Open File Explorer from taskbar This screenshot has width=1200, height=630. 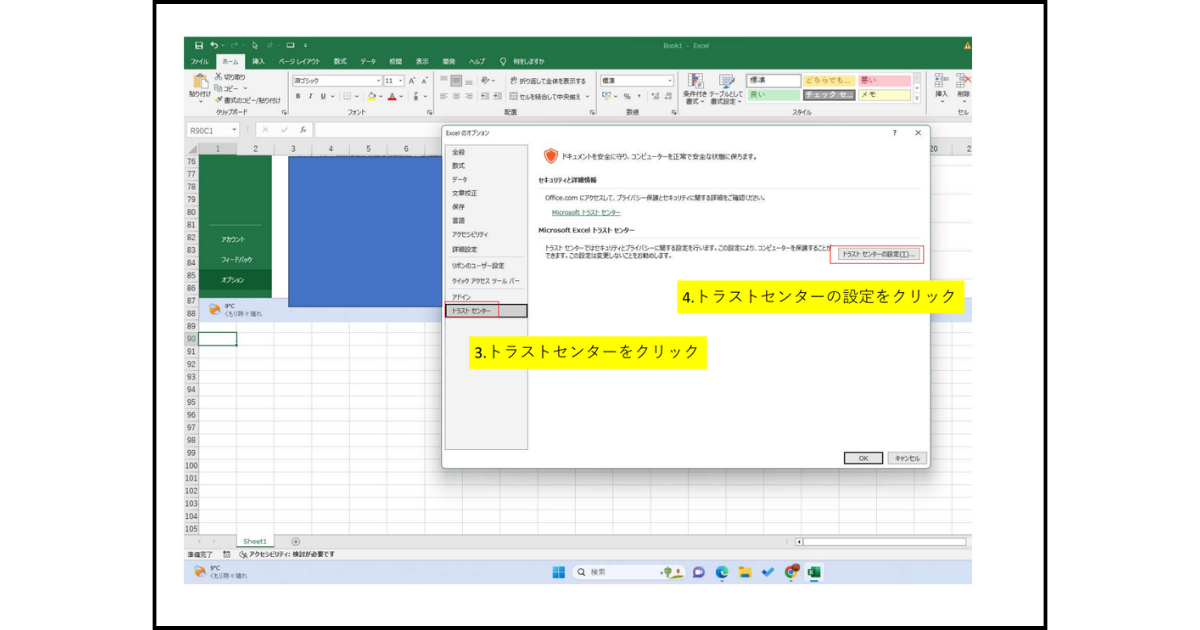[744, 572]
